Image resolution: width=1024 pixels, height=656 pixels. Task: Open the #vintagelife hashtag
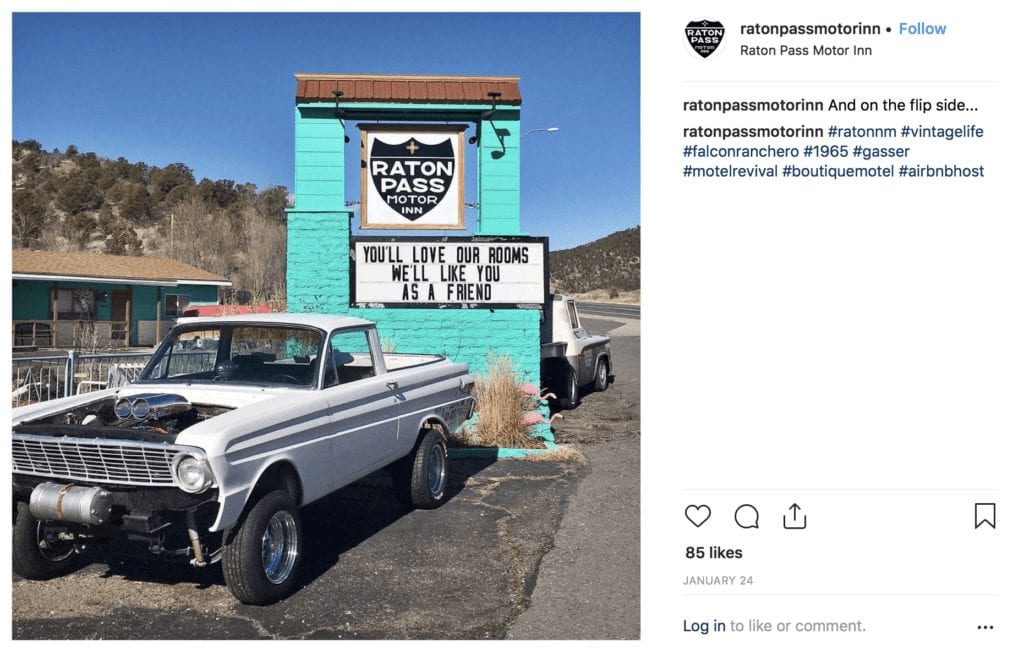942,131
